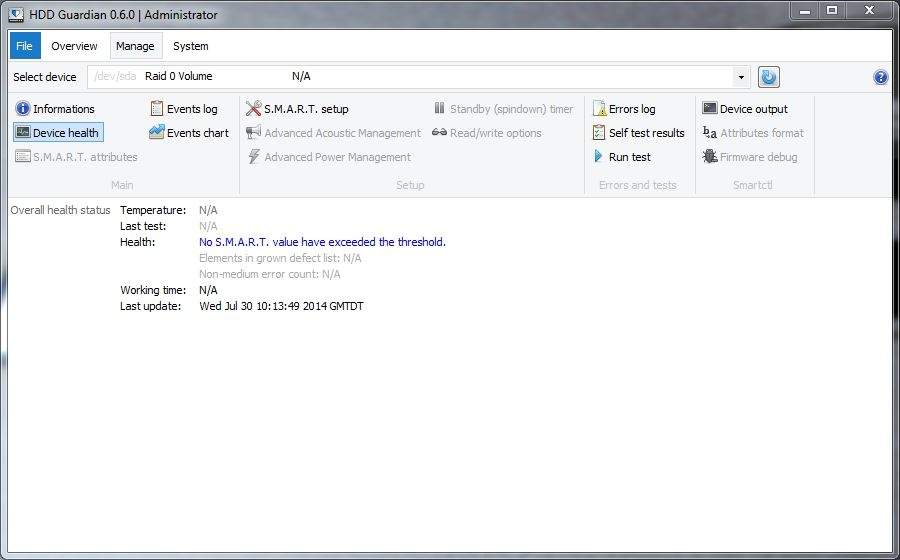Open the Informations panel icon
900x560 pixels.
click(x=23, y=108)
